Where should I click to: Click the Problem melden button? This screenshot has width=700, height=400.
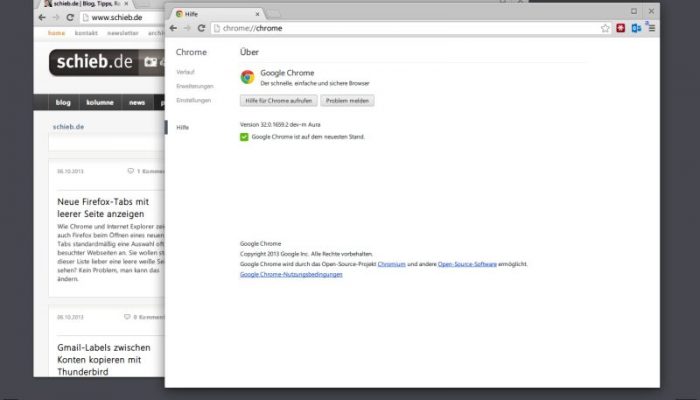[x=347, y=100]
